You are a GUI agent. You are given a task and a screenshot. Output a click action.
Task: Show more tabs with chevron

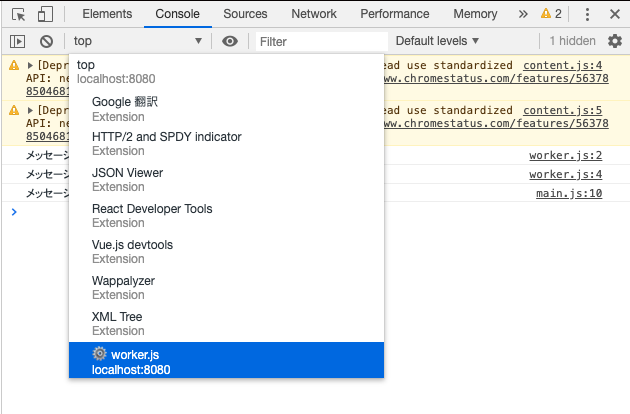point(523,14)
